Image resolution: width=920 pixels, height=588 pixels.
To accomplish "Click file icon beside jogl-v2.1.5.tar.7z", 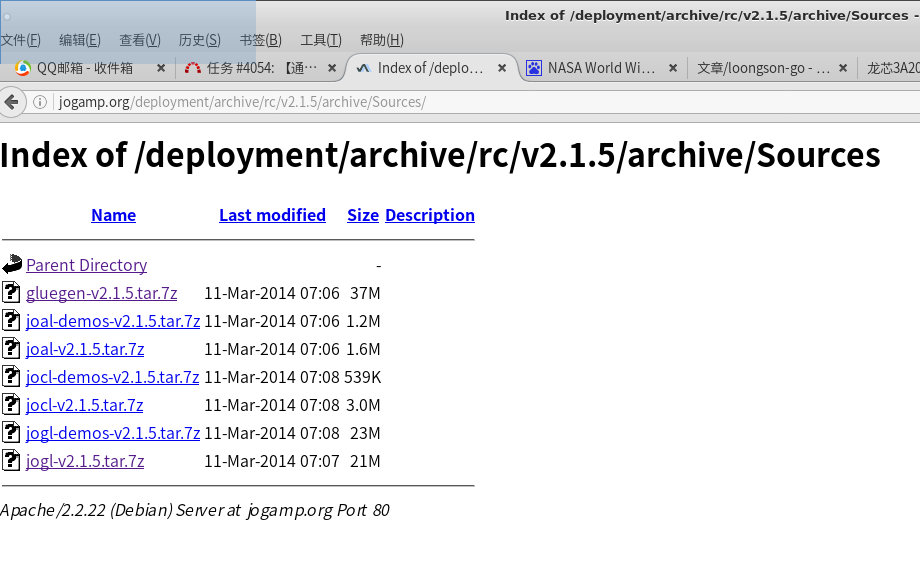I will 11,461.
